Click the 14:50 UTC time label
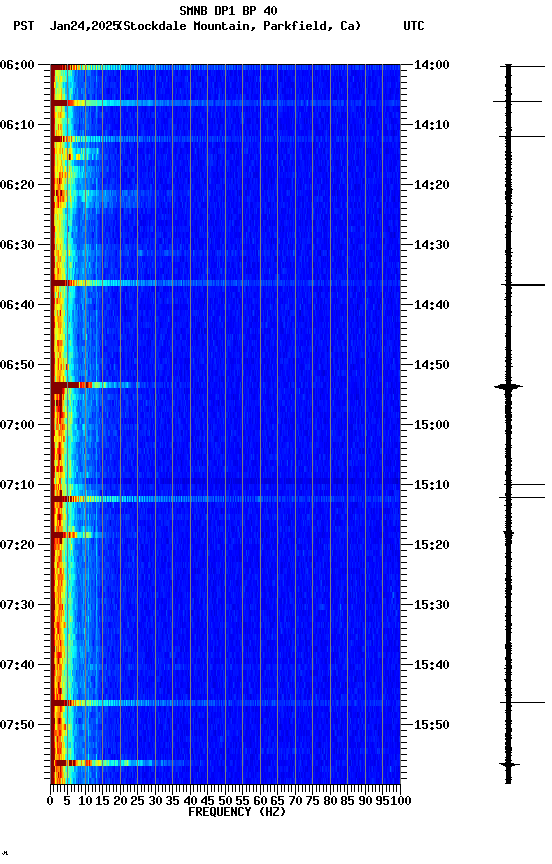The image size is (552, 864). [x=432, y=365]
